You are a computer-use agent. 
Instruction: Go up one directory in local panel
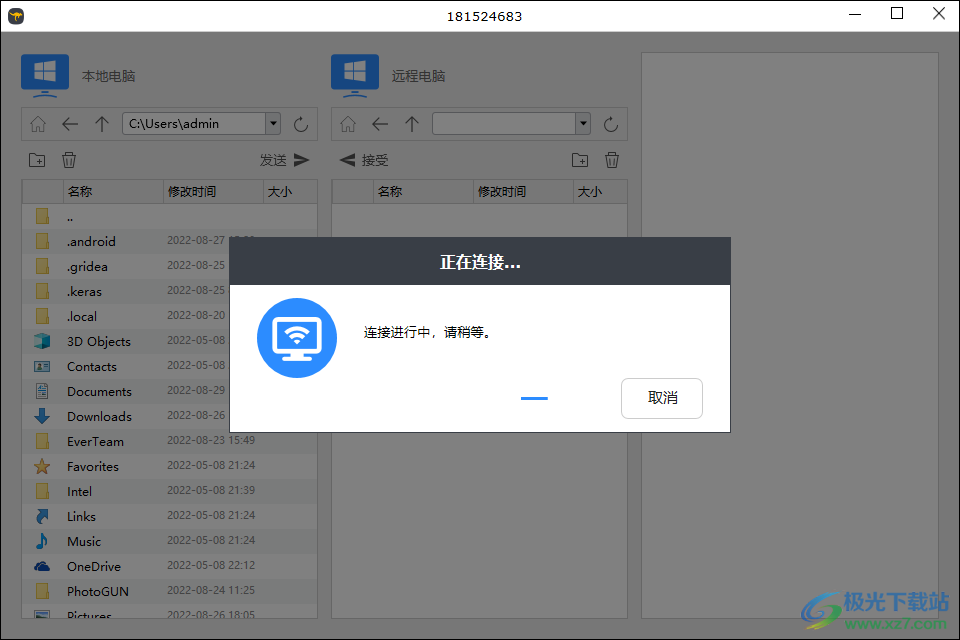(x=101, y=124)
